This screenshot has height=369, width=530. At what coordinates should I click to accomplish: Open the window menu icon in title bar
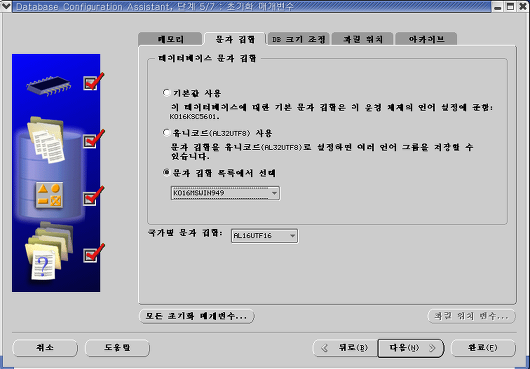[6, 6]
